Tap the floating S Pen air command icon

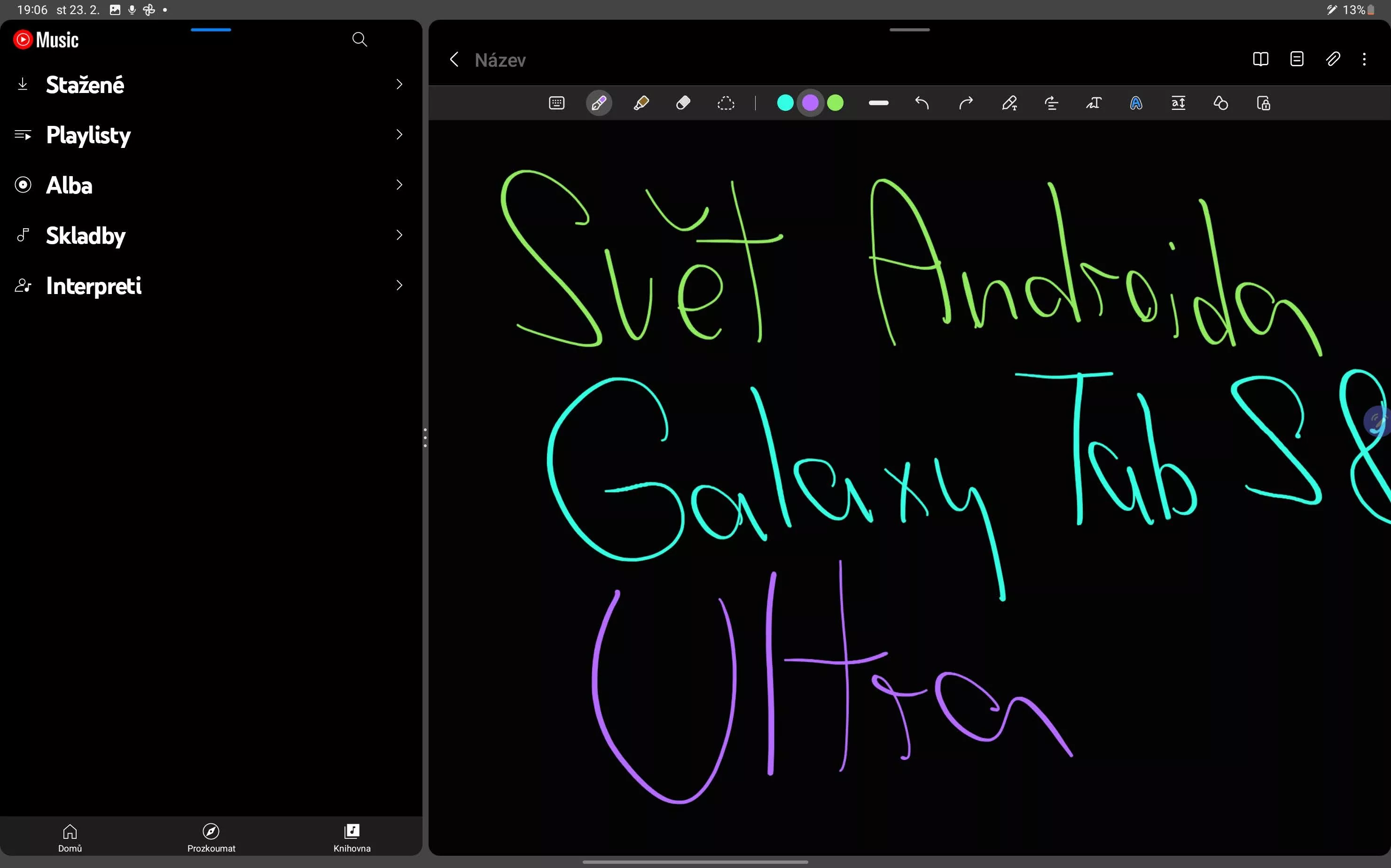(1377, 422)
